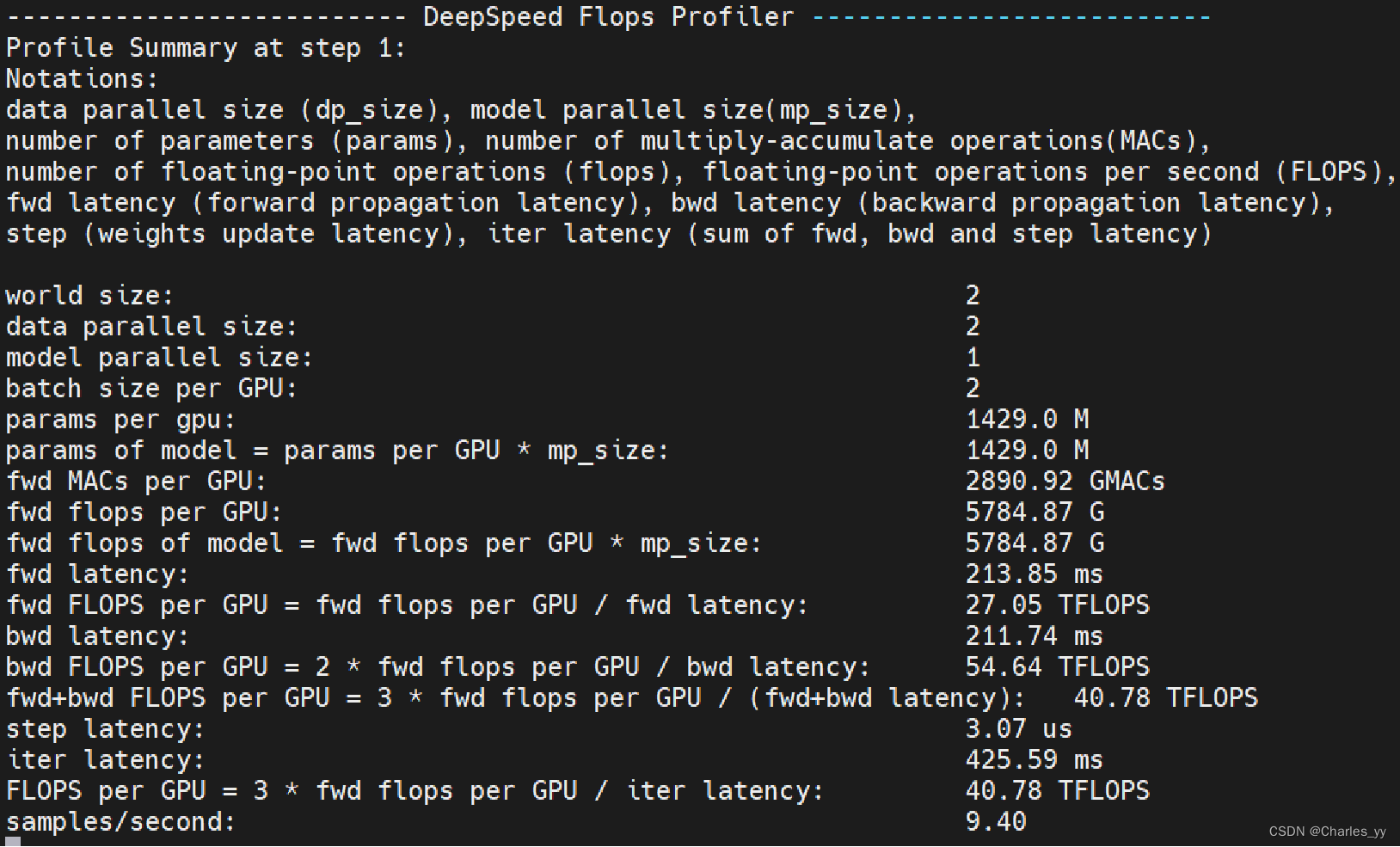This screenshot has width=1400, height=847.
Task: Click the 'world size:' label
Action: tap(89, 296)
